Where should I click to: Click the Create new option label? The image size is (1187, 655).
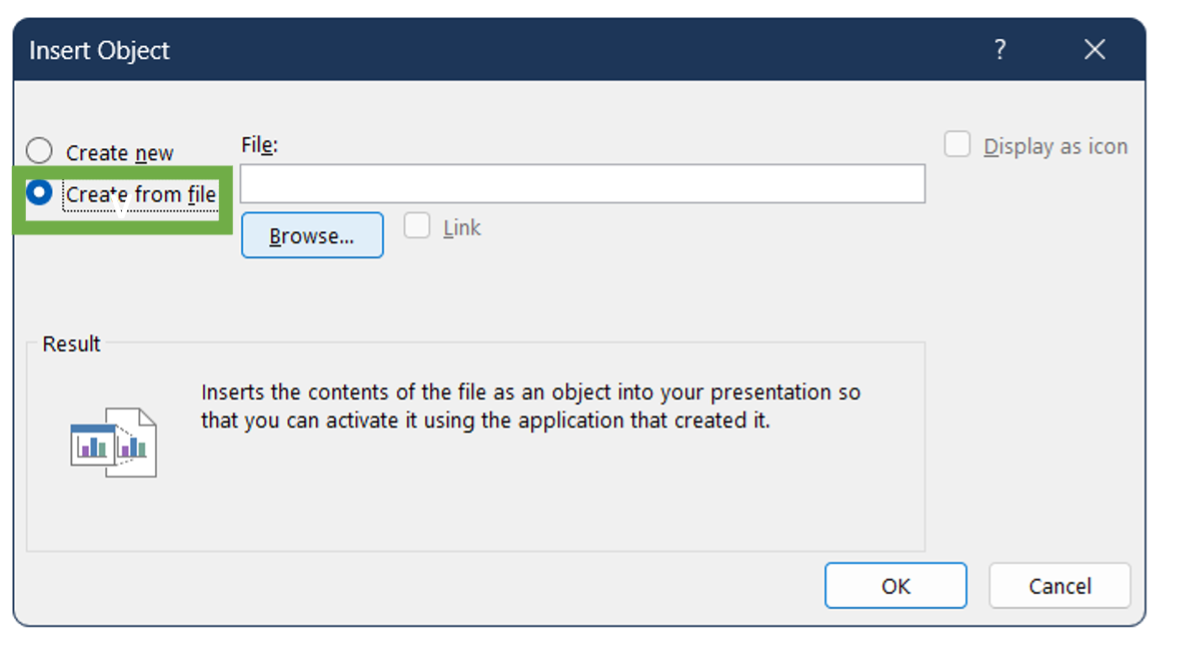120,151
